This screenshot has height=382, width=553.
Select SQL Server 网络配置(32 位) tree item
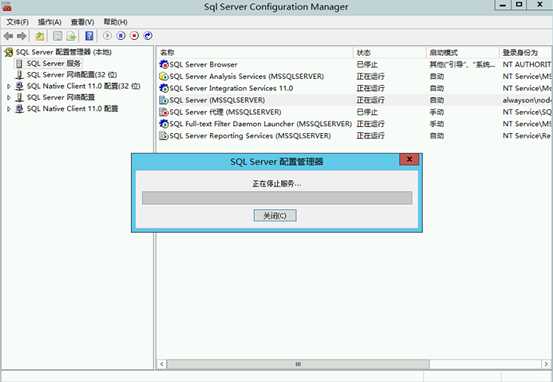(72, 75)
